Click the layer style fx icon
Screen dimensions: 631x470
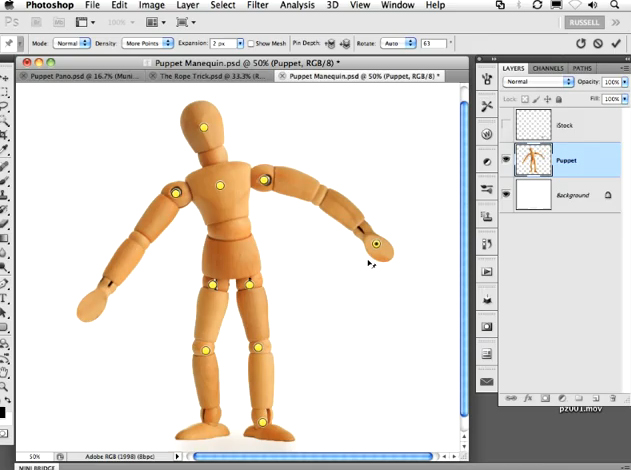coord(527,397)
